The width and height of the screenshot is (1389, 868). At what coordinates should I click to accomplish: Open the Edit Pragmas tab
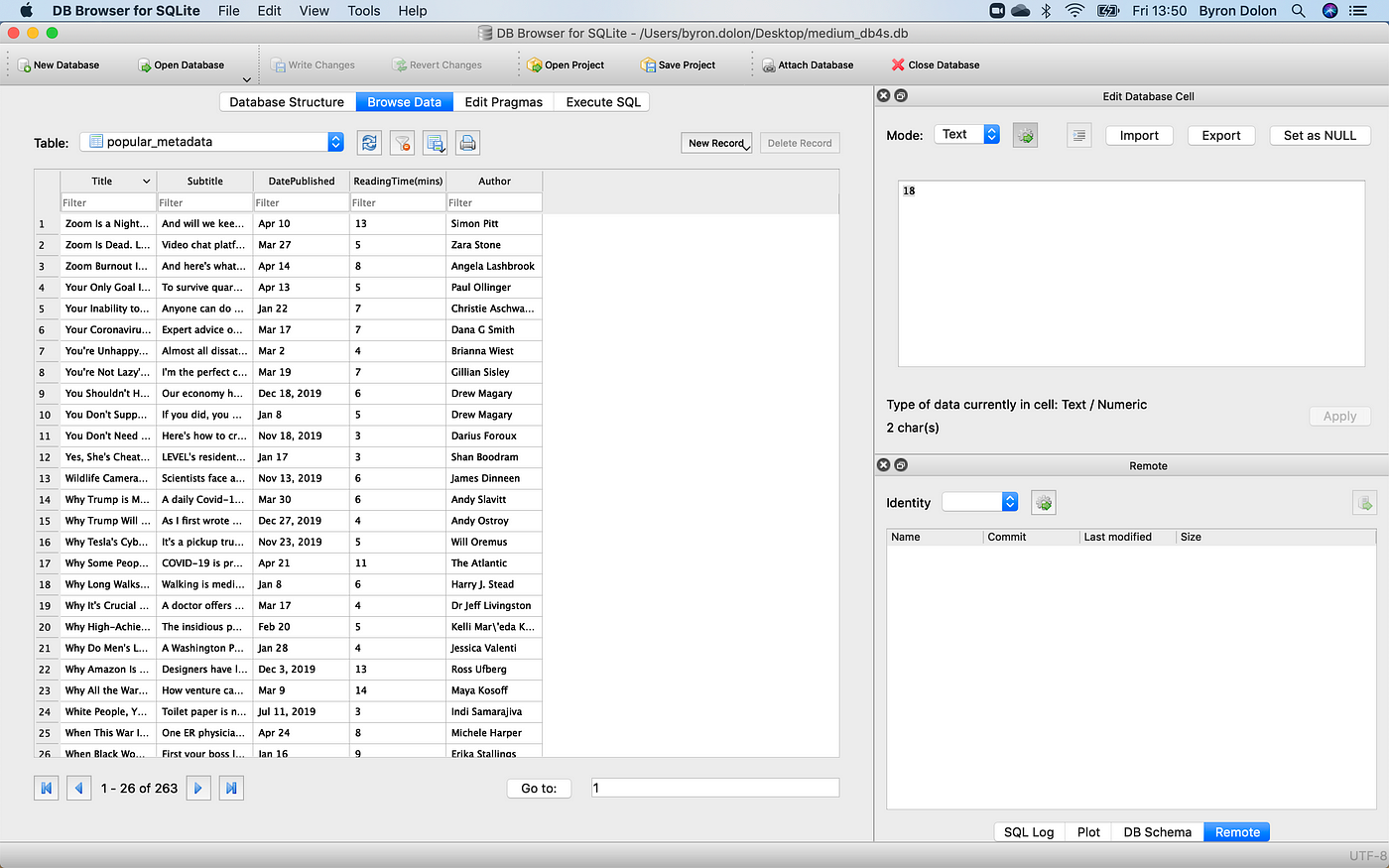[504, 102]
